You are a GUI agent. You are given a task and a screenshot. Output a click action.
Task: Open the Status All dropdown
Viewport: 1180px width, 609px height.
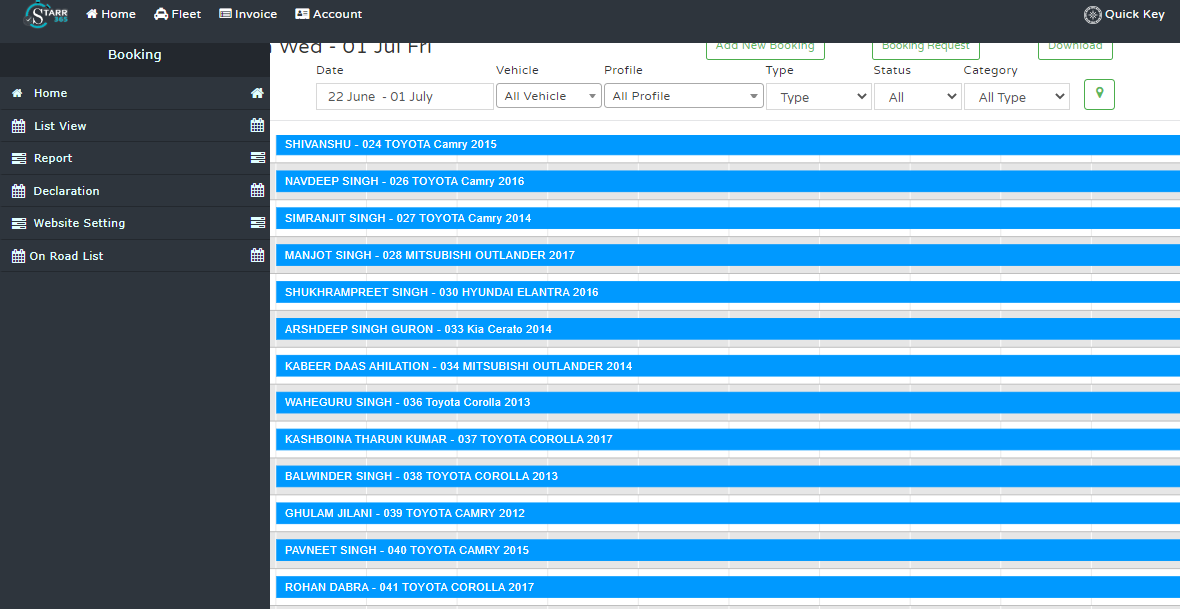click(x=918, y=97)
